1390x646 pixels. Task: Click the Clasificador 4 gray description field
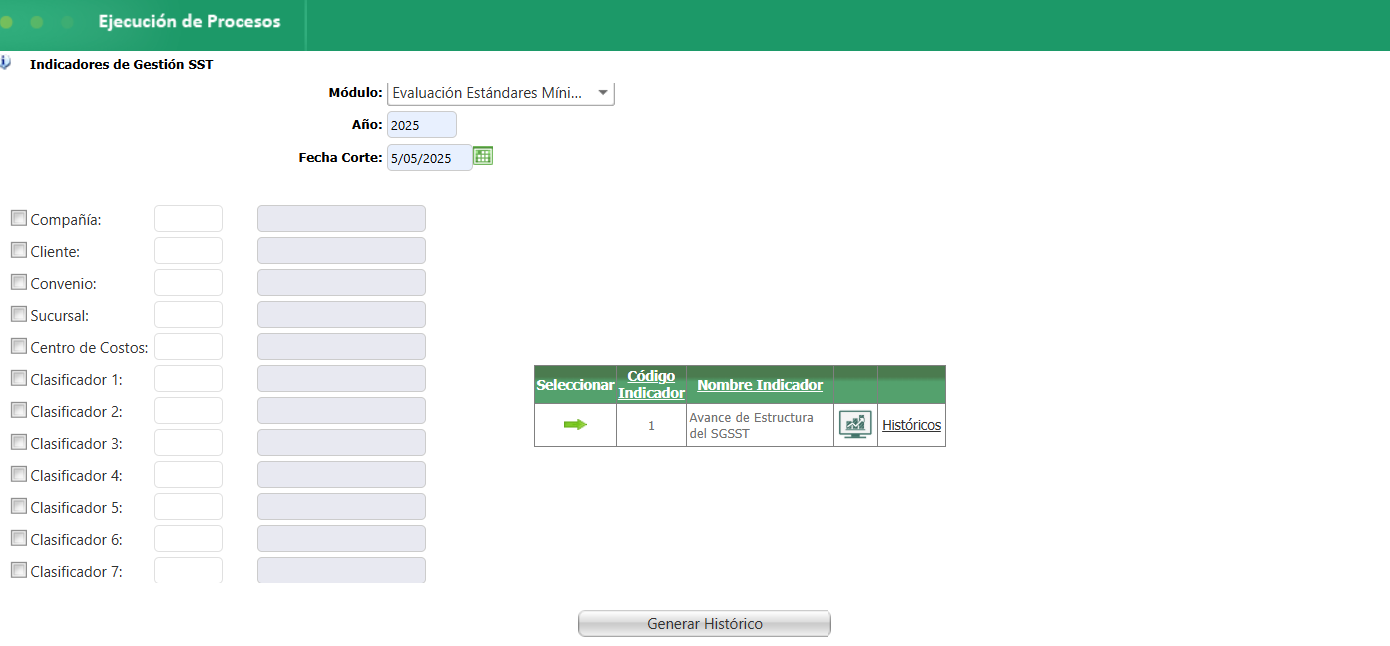coord(341,475)
